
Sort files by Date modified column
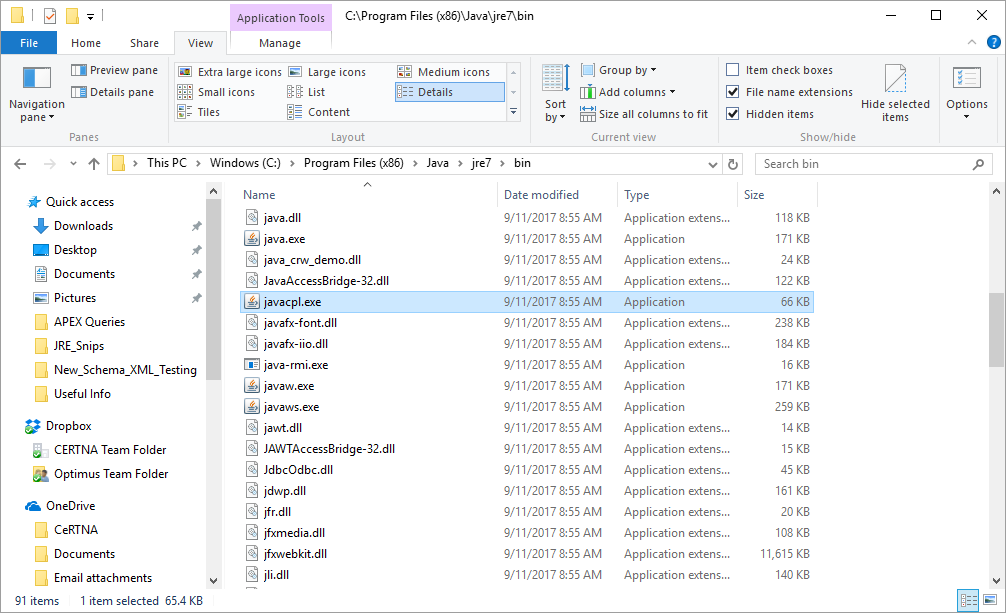[x=541, y=195]
